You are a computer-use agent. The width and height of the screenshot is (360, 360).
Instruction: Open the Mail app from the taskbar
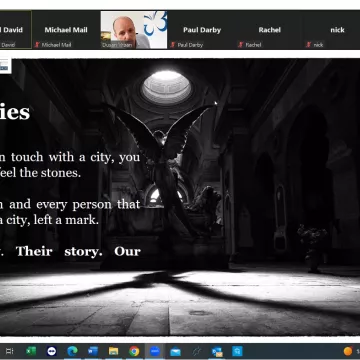pos(175,351)
